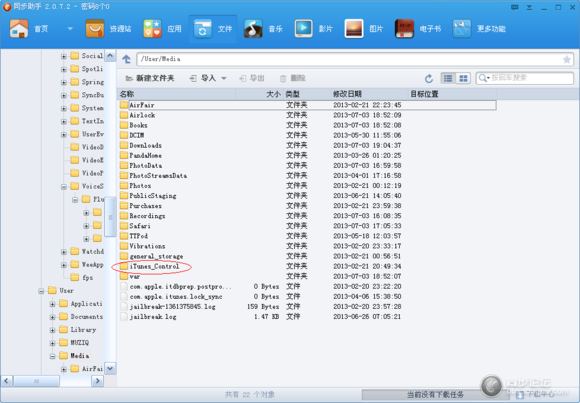
Task: Create a folder with 新建文件夹
Action: pyautogui.click(x=150, y=78)
